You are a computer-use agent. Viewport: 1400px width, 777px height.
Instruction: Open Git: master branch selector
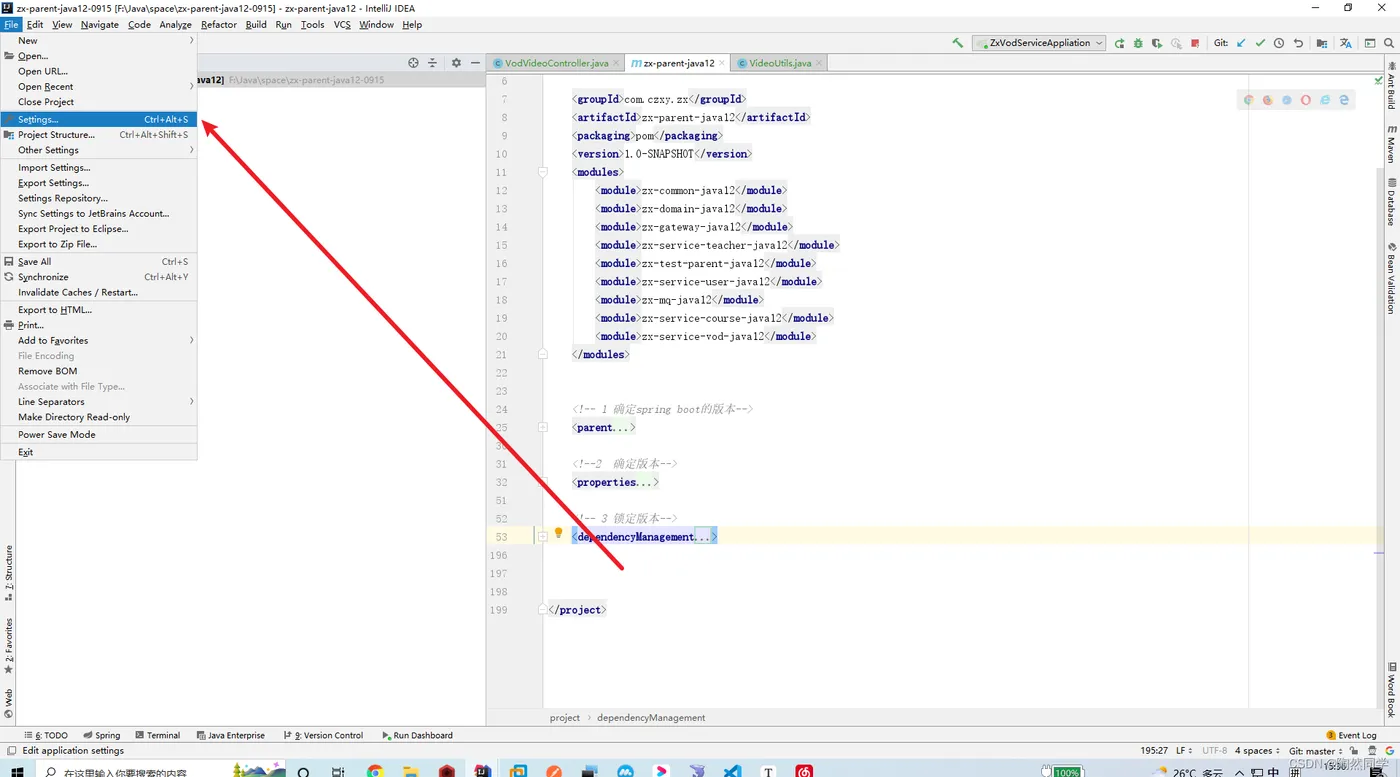pyautogui.click(x=1316, y=751)
